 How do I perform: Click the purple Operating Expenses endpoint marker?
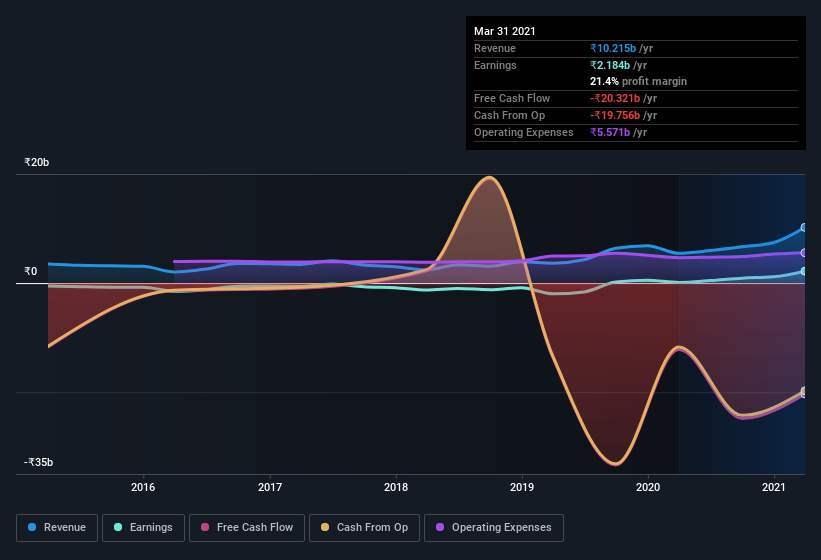click(804, 252)
